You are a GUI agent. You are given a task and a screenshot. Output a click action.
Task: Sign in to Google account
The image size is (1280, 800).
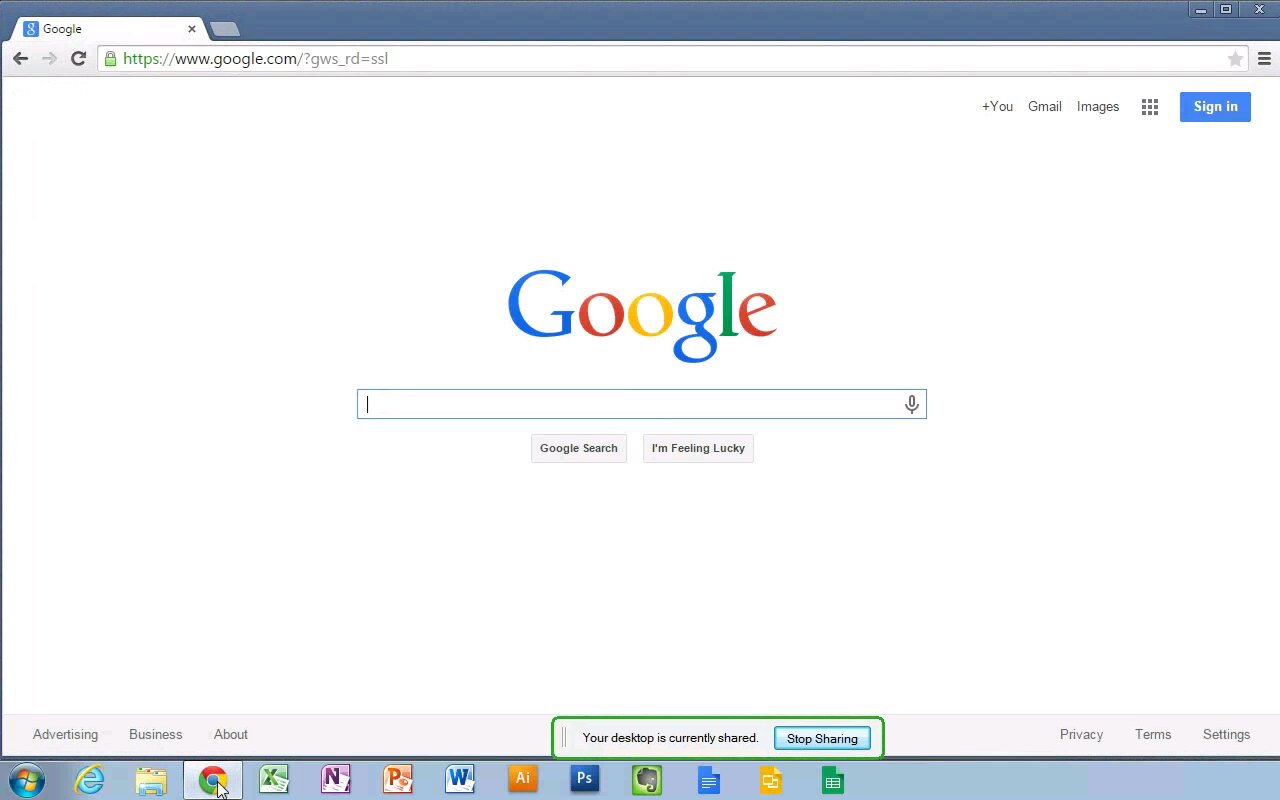[1215, 107]
